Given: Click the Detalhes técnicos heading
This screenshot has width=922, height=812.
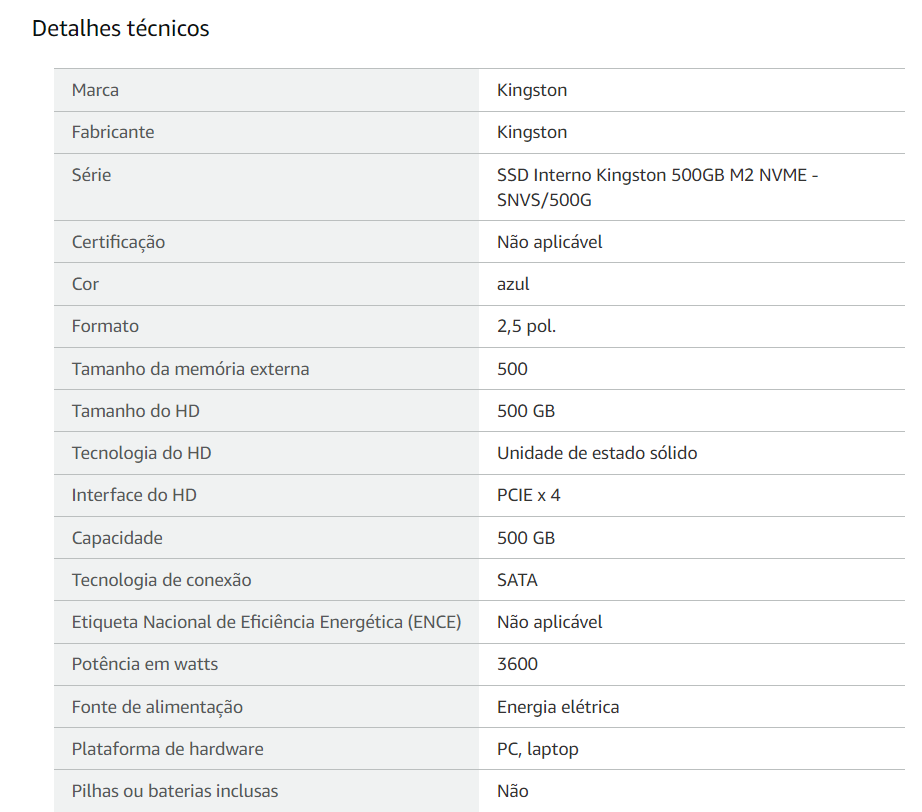Looking at the screenshot, I should 121,28.
